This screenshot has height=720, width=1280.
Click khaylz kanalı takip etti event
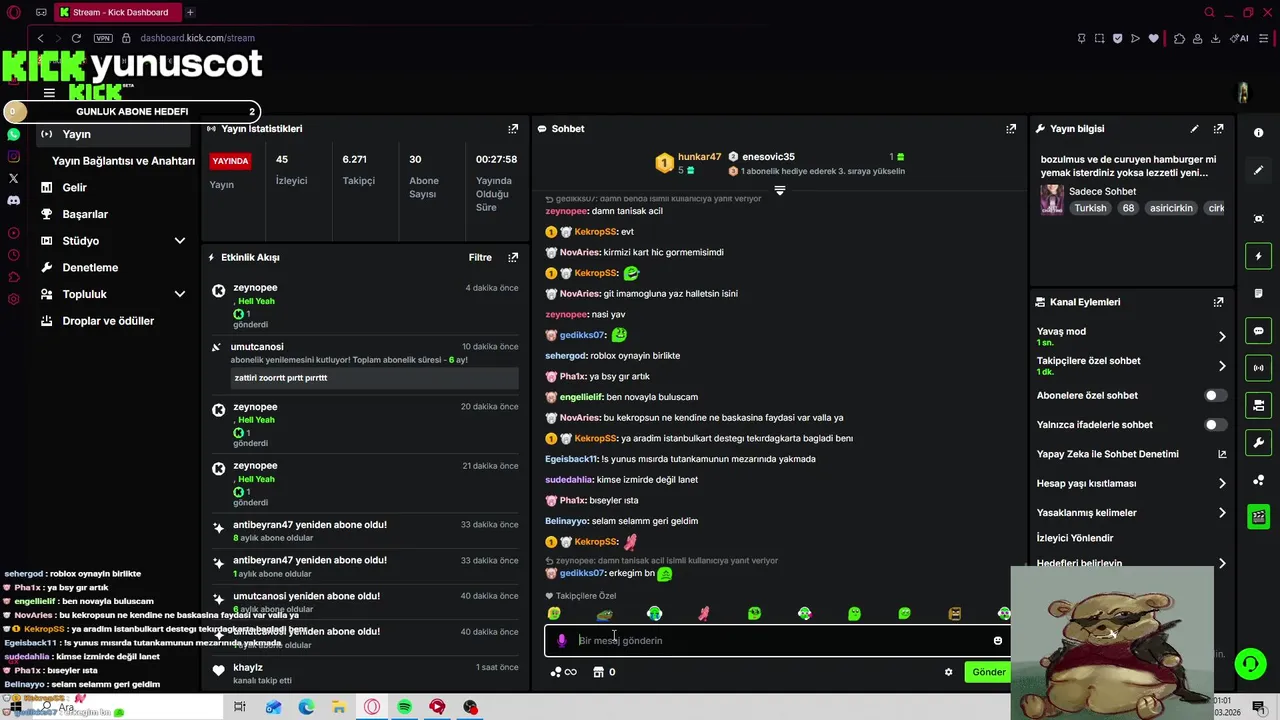(x=365, y=673)
